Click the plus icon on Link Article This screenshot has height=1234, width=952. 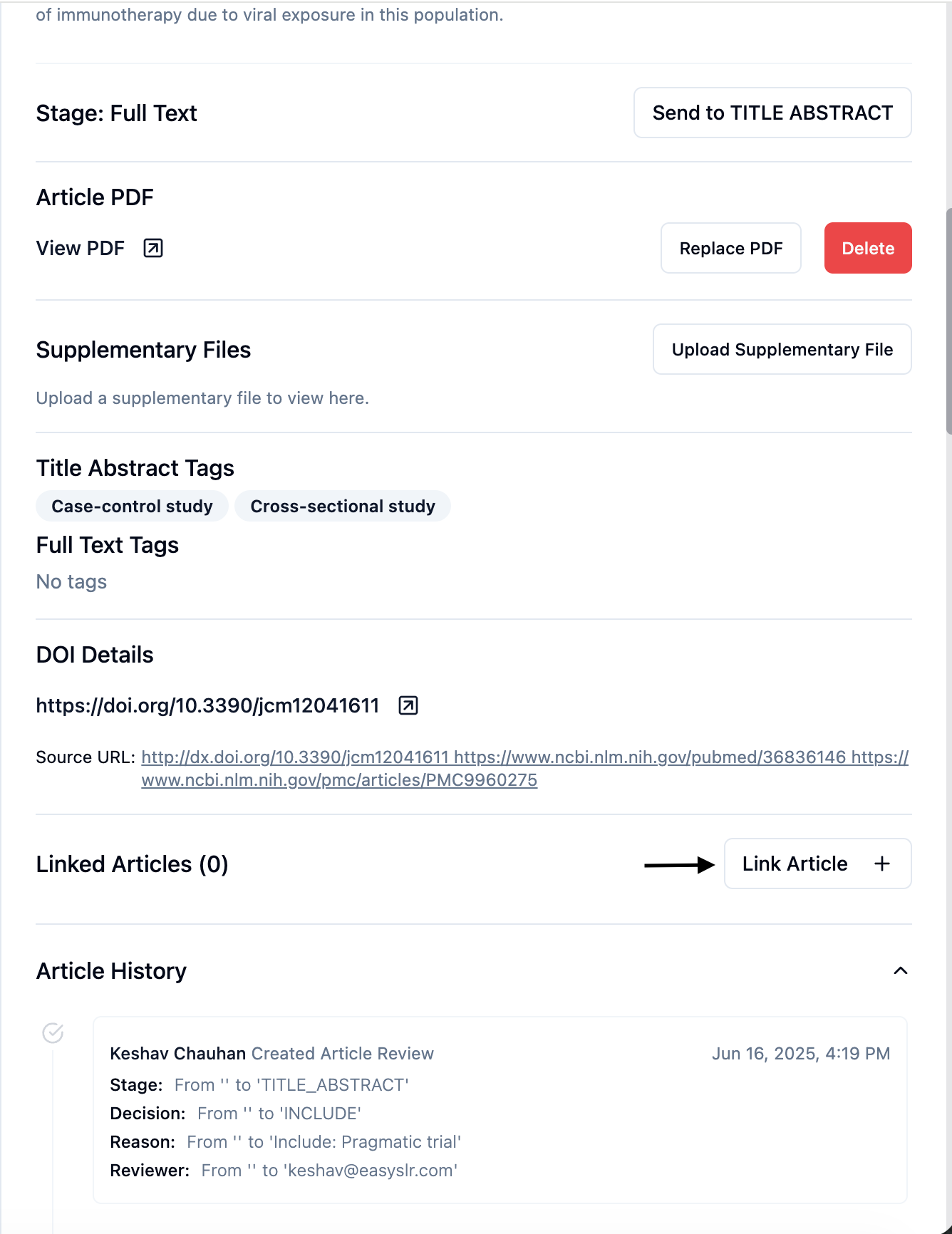882,864
